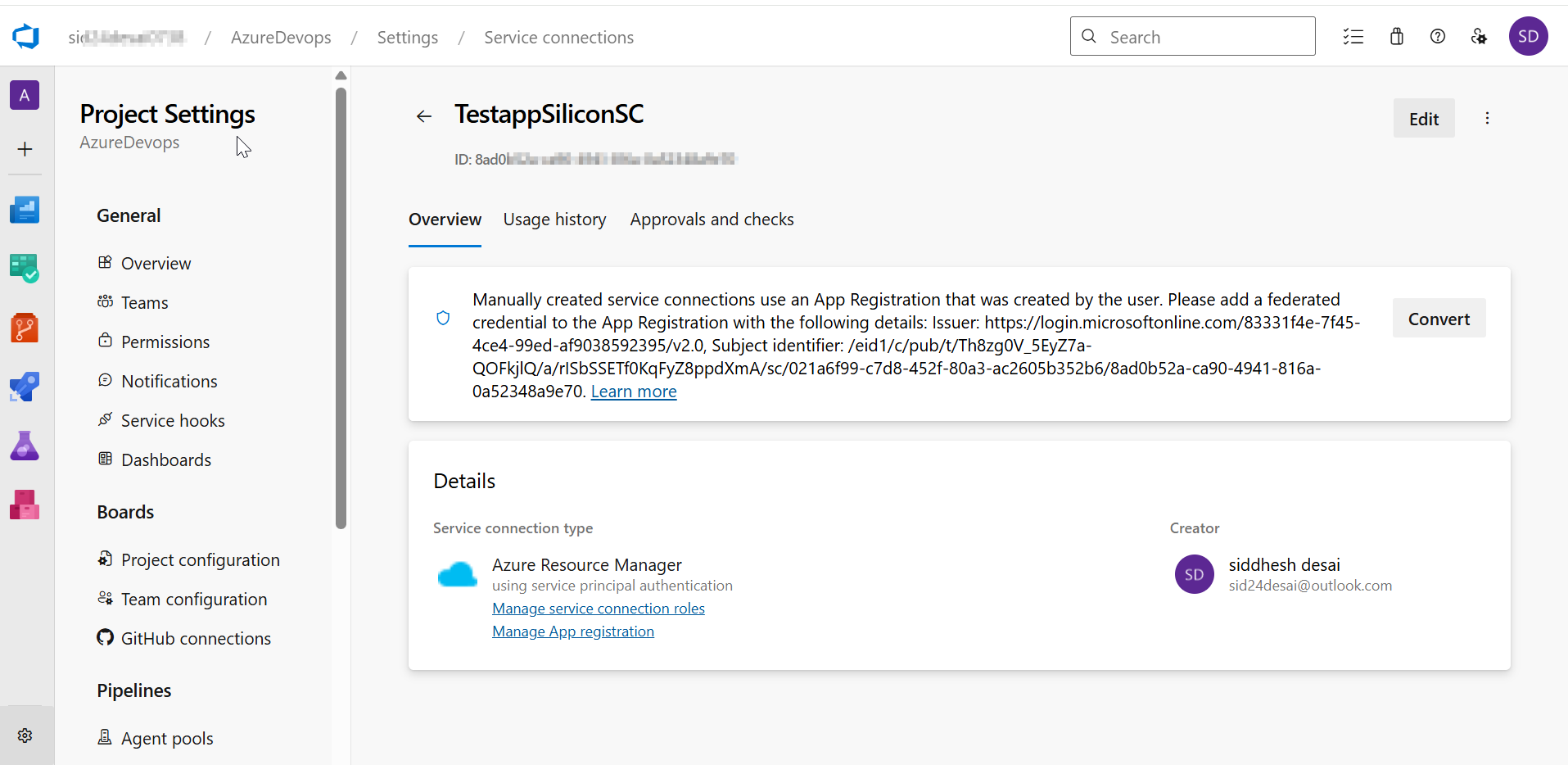
Task: Click the Azure Resource Manager type label
Action: click(586, 565)
